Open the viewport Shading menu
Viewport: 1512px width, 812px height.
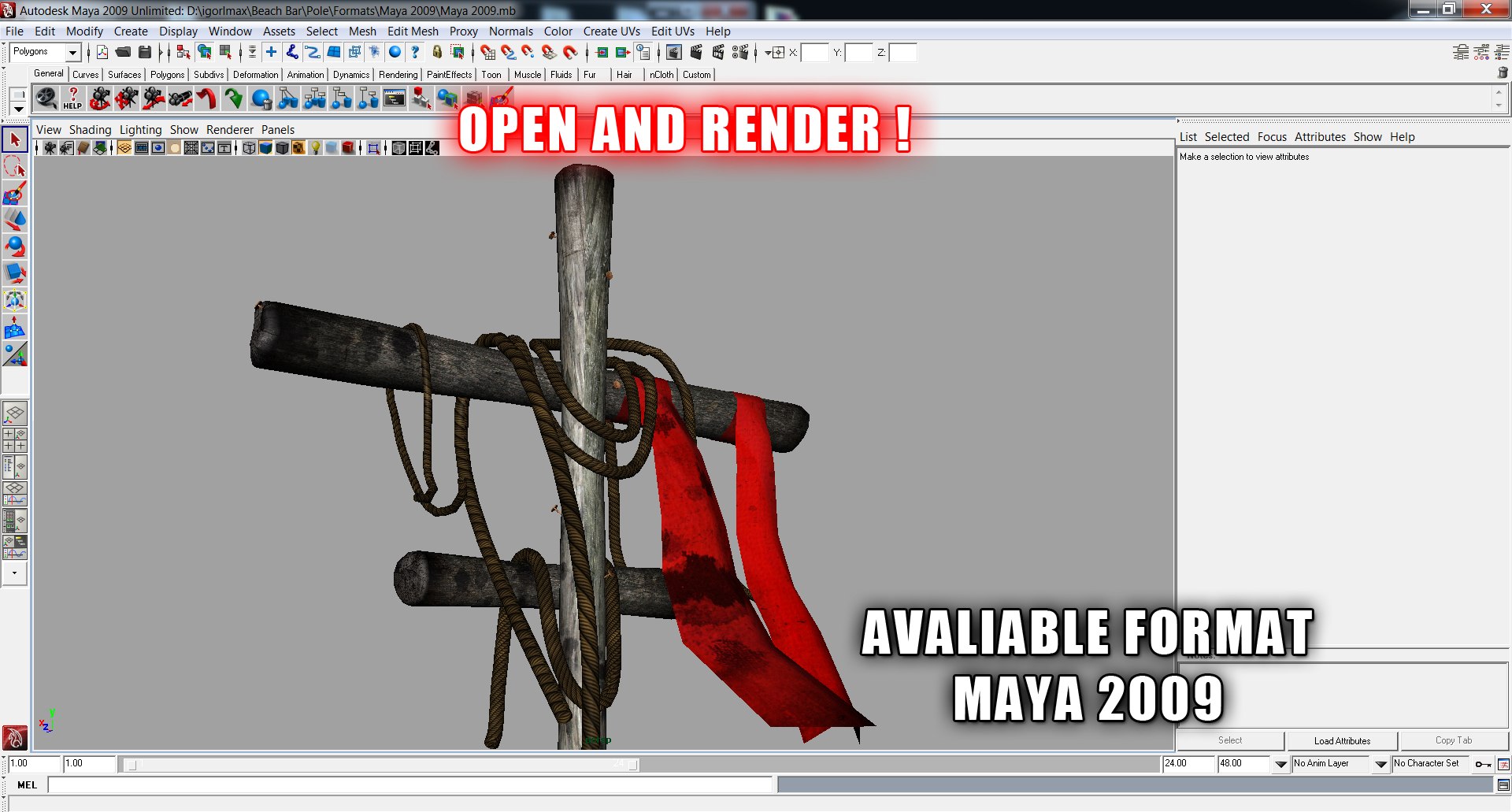[x=90, y=130]
